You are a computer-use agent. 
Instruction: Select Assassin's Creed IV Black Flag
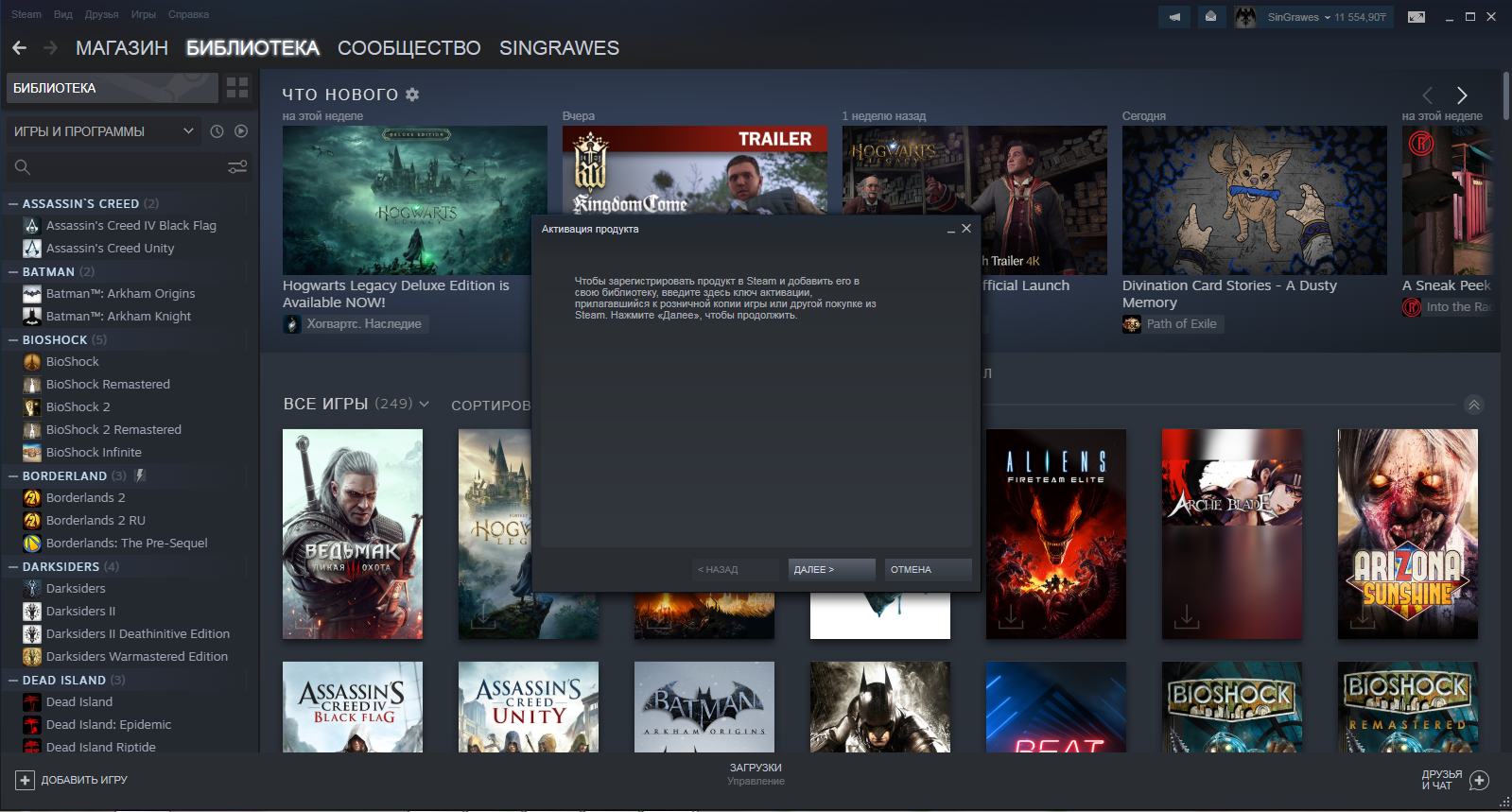pos(131,226)
